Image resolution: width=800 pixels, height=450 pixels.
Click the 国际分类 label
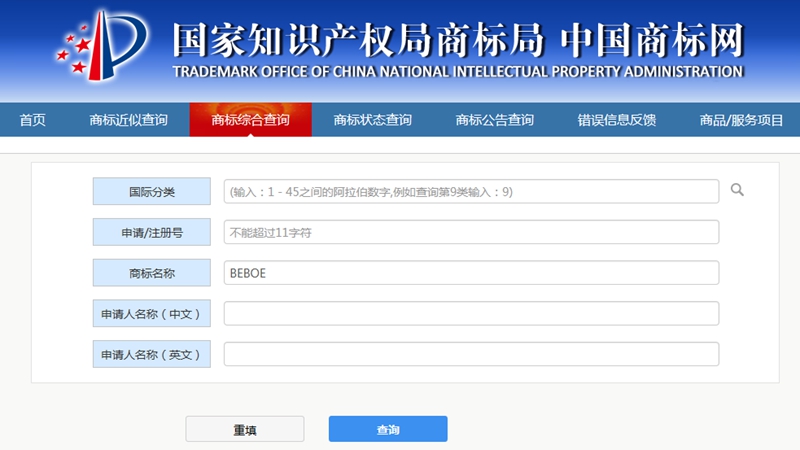click(152, 191)
